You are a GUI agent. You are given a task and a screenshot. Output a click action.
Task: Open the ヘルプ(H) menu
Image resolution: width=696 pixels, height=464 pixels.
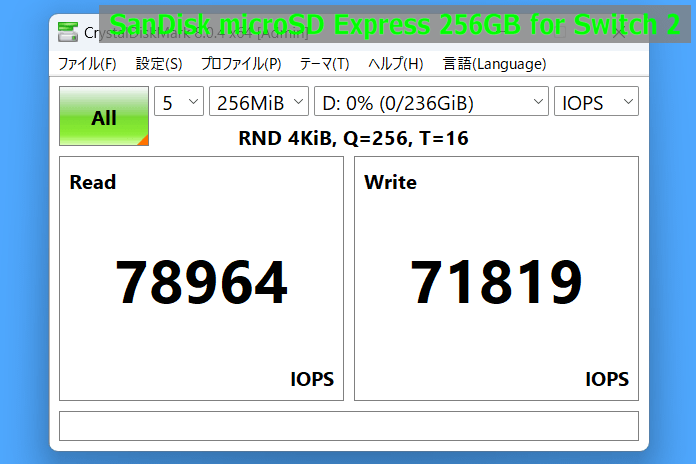pos(396,64)
